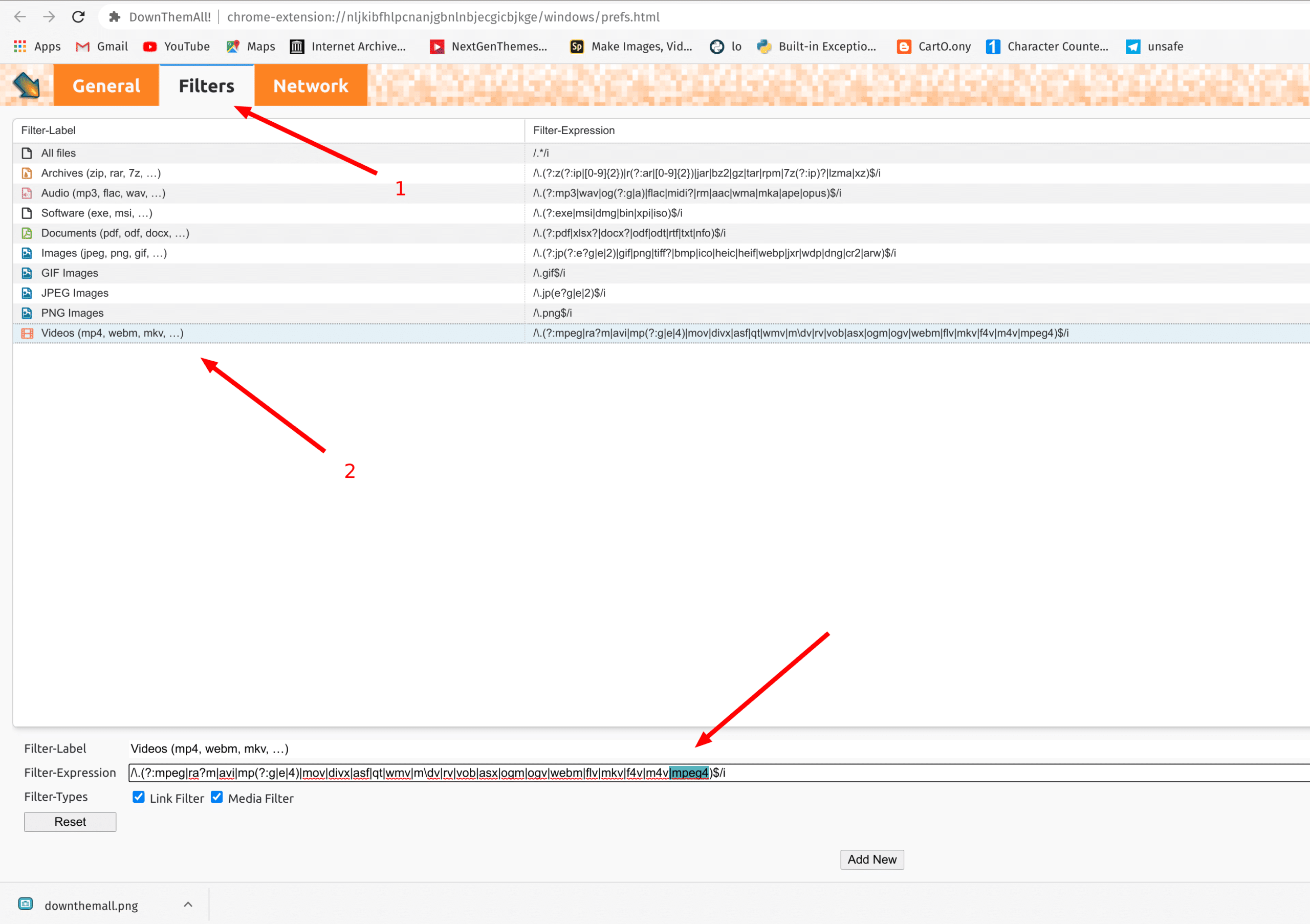
Task: Click the browser back arrow
Action: point(20,17)
